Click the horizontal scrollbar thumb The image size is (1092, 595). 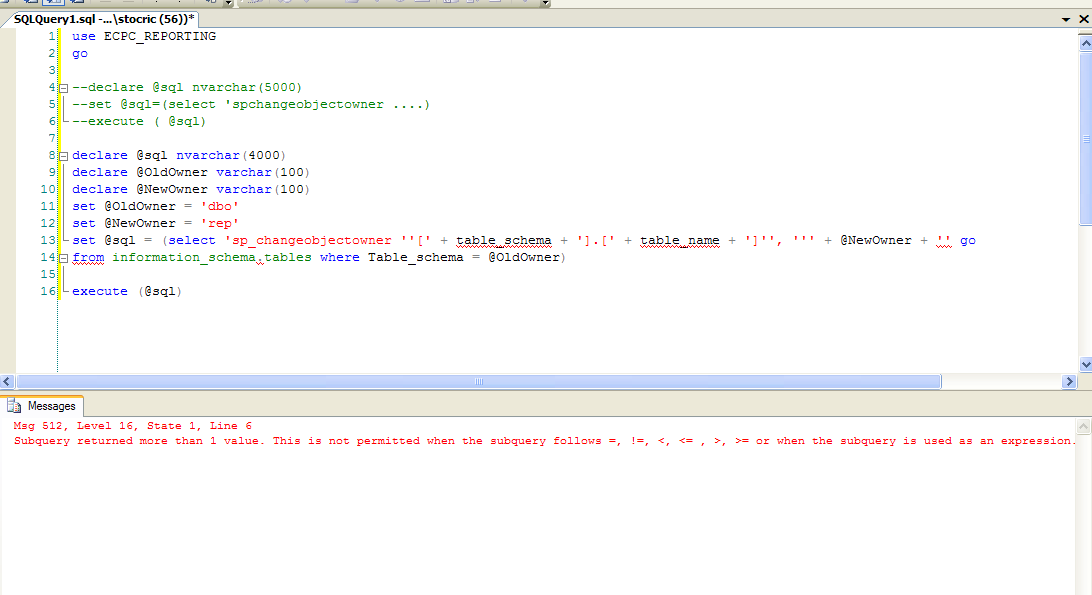pos(478,381)
